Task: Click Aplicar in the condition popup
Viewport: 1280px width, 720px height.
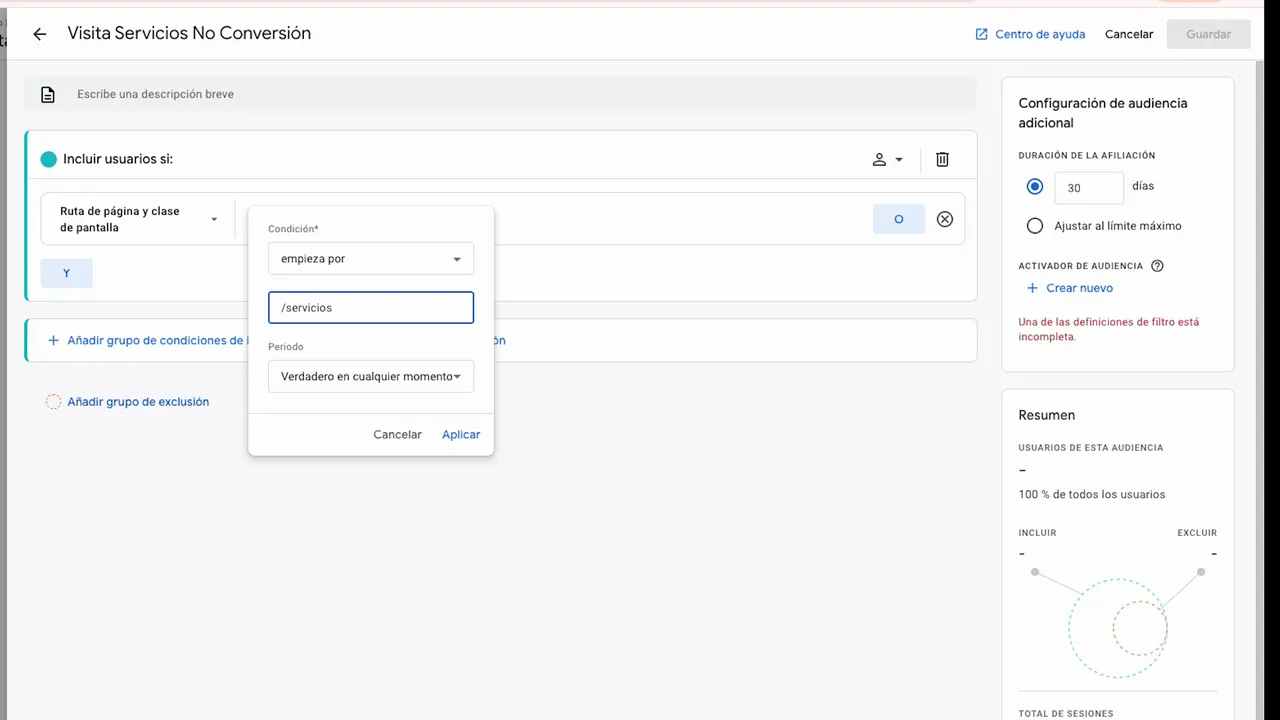Action: [461, 434]
